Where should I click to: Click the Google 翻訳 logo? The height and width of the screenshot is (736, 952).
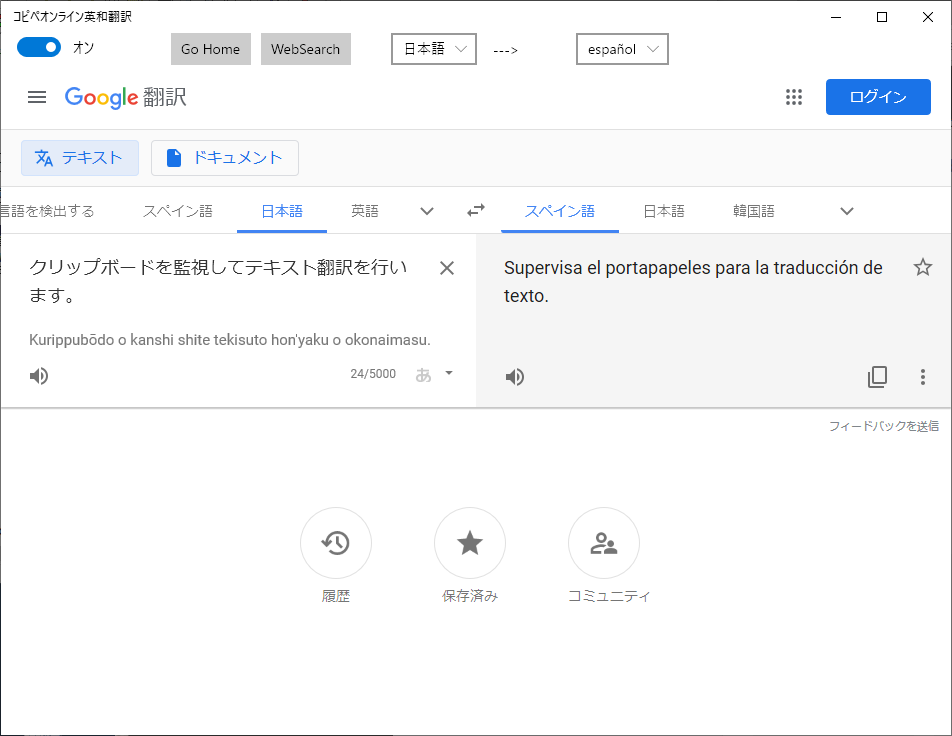126,97
